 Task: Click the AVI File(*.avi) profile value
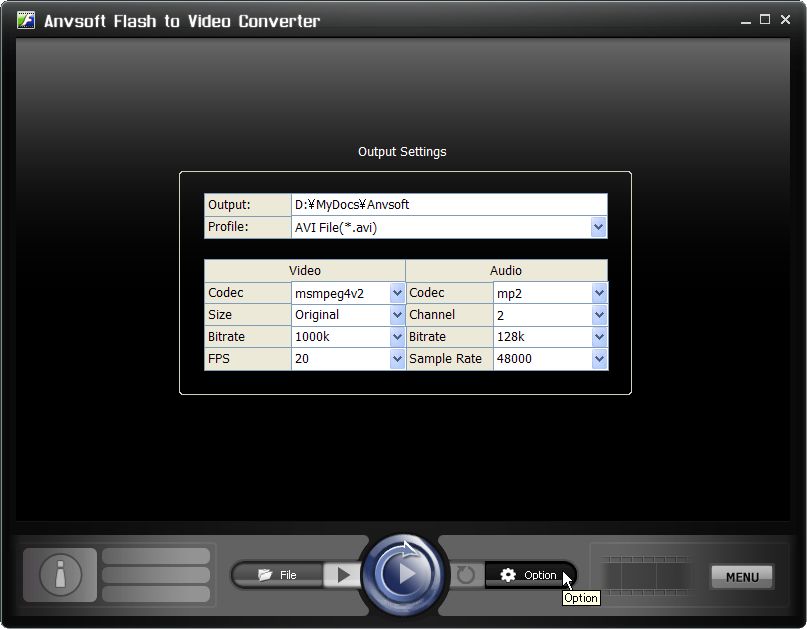336,228
